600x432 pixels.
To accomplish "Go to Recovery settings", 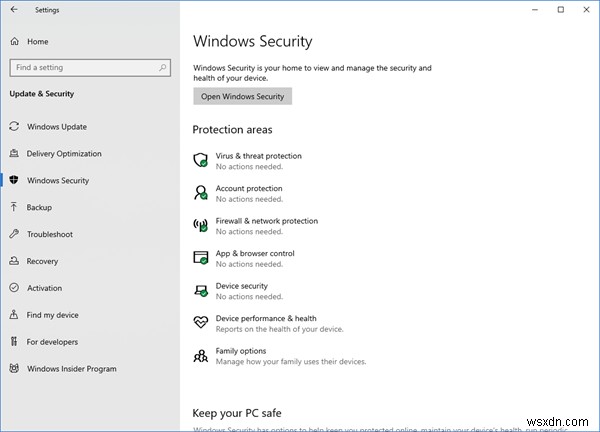I will click(x=42, y=261).
